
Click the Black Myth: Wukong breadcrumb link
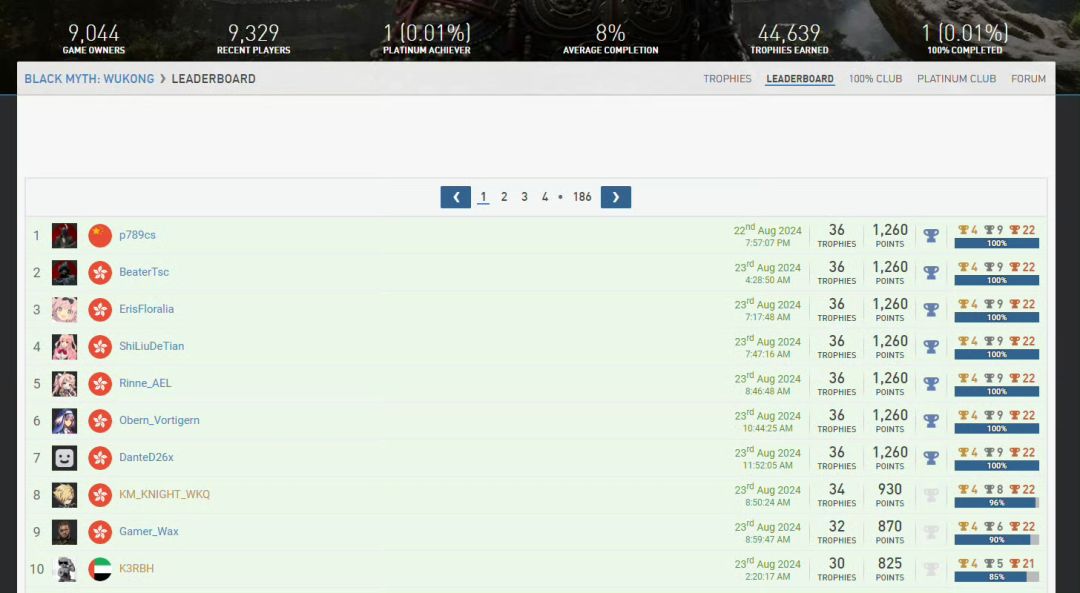(x=90, y=79)
